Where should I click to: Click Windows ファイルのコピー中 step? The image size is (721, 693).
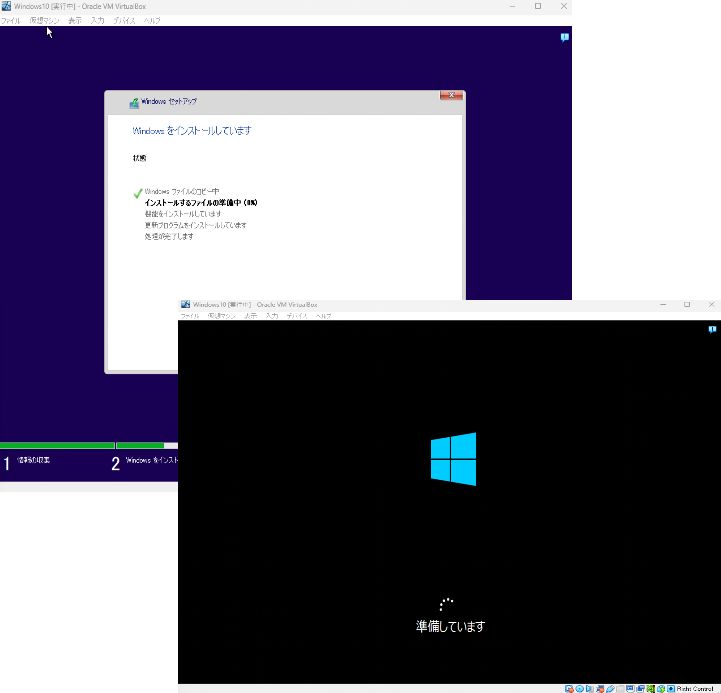pyautogui.click(x=182, y=191)
